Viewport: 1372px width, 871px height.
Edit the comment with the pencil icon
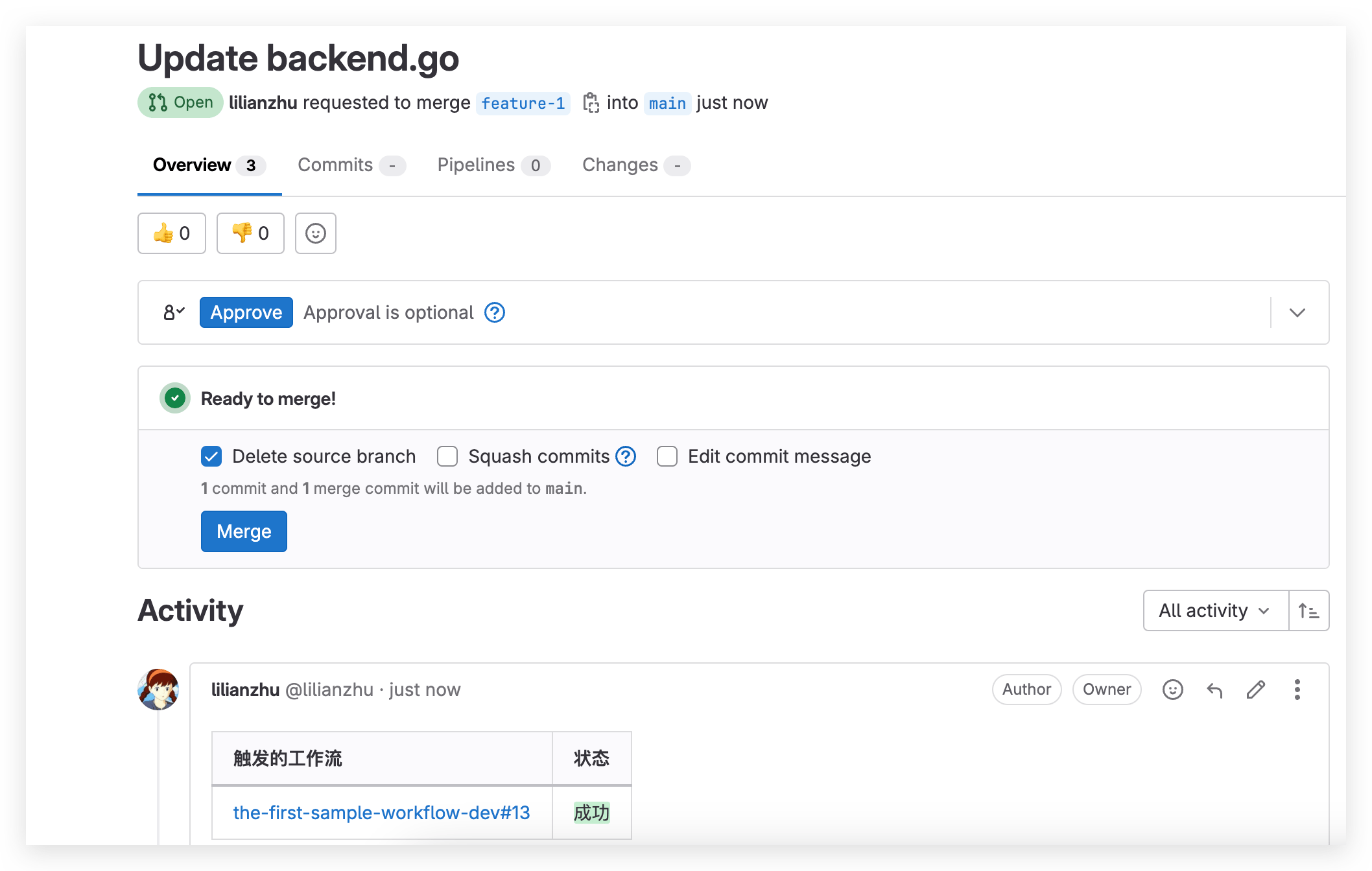coord(1256,690)
